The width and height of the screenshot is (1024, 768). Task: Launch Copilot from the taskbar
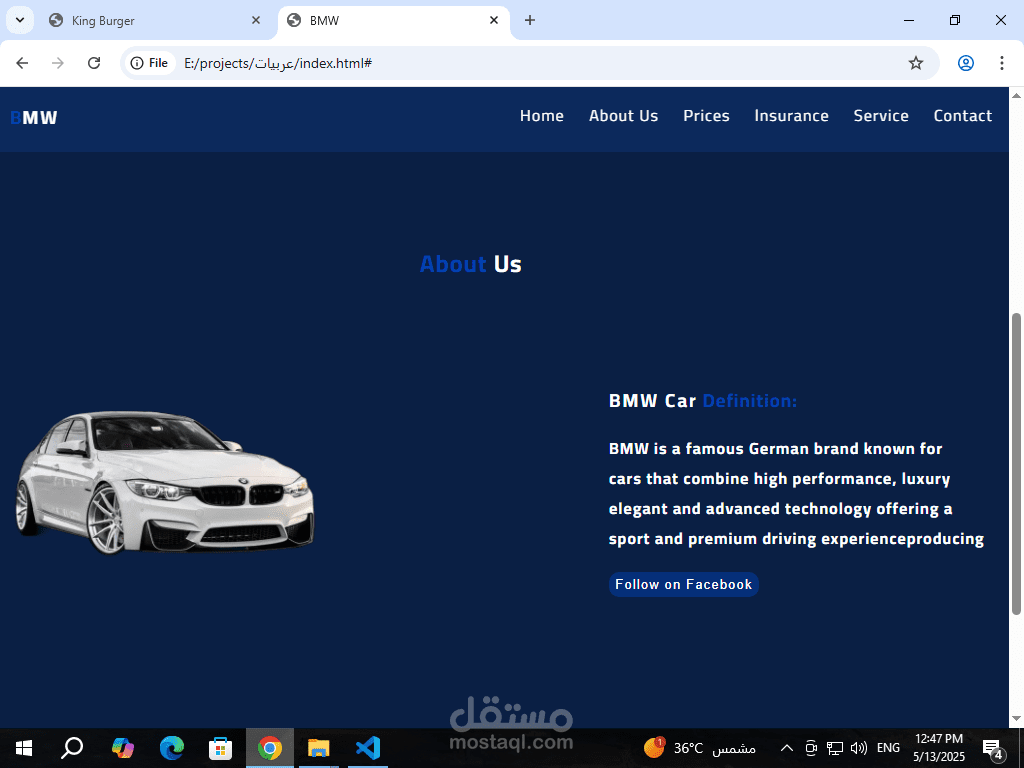pyautogui.click(x=122, y=748)
